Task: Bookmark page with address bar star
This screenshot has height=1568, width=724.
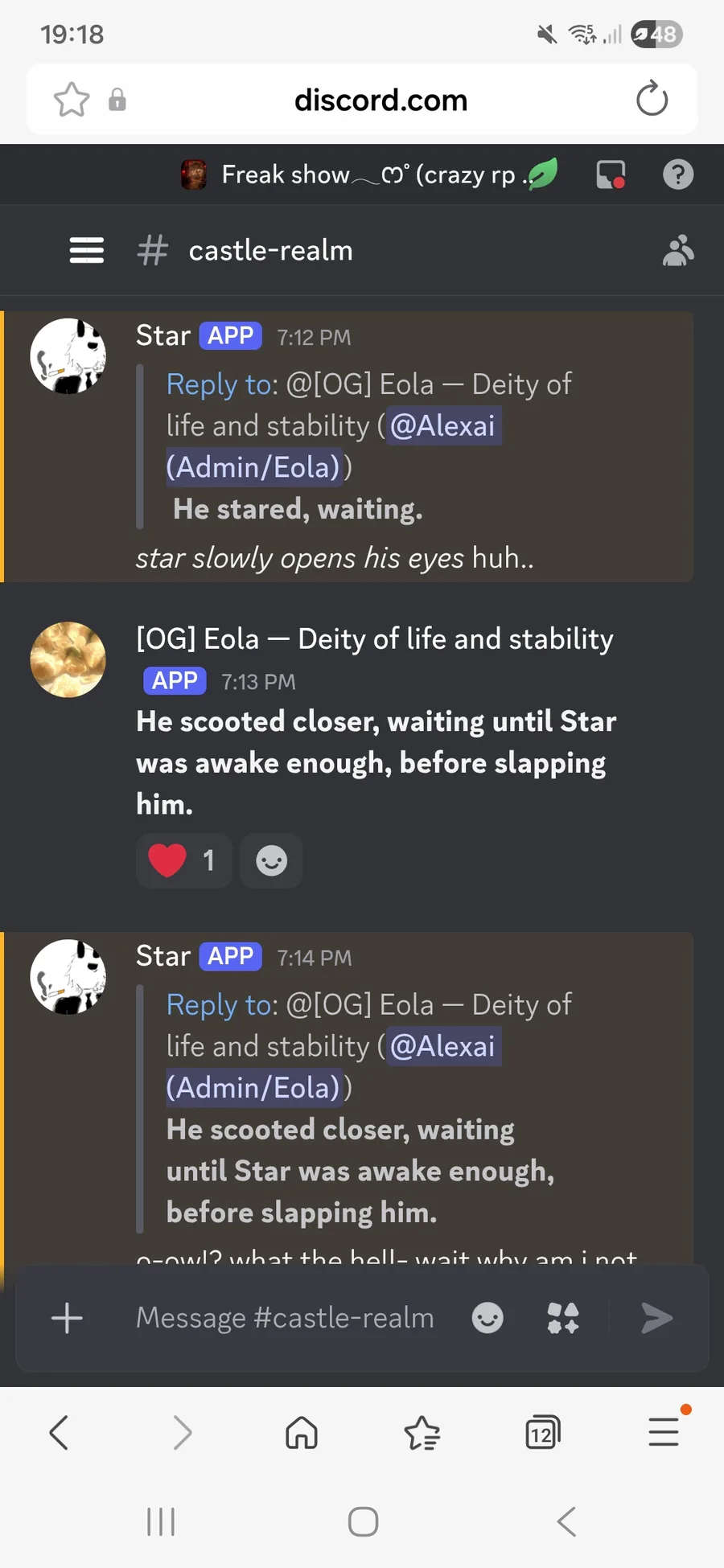Action: (x=72, y=100)
